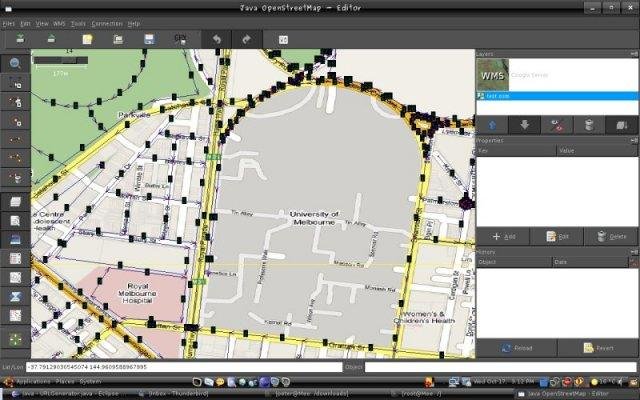
Task: Click the Date column header in History
Action: pyautogui.click(x=590, y=262)
